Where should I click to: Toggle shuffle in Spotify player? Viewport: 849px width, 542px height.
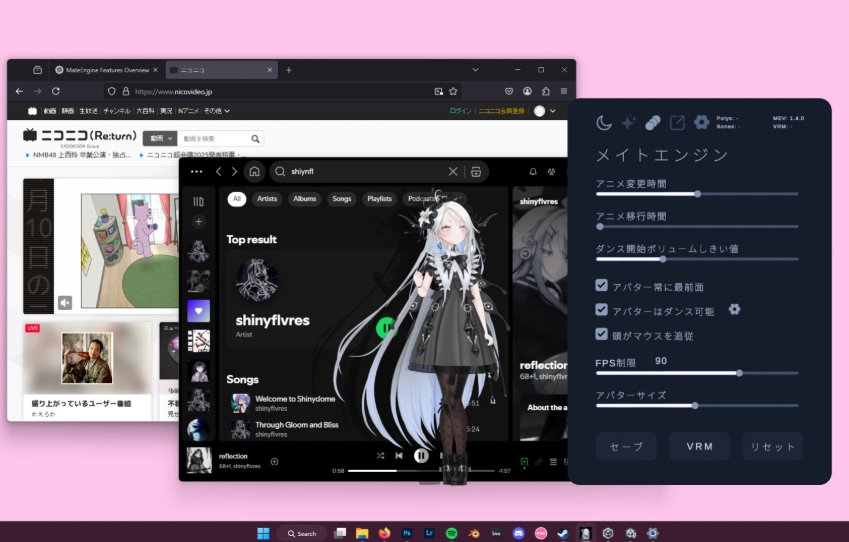(380, 456)
